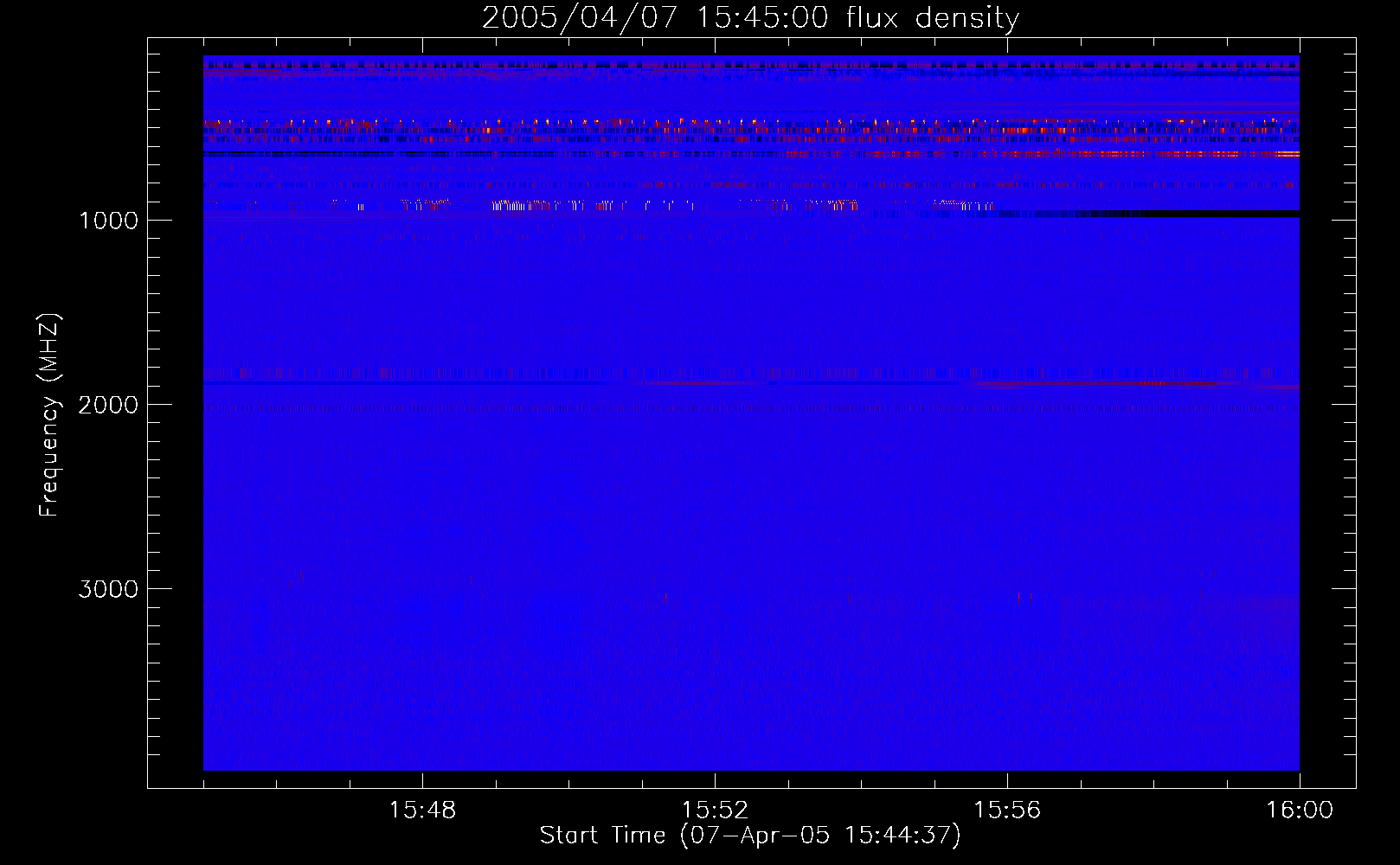Click the 16:00 time tick label
1400x865 pixels.
coord(1300,811)
